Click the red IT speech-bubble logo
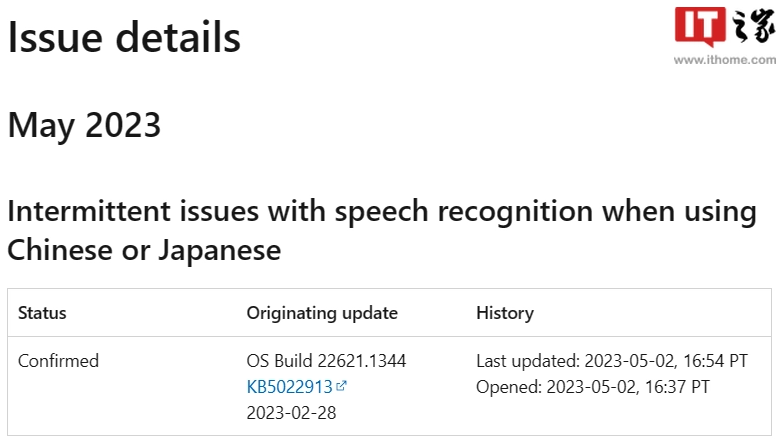 point(699,29)
